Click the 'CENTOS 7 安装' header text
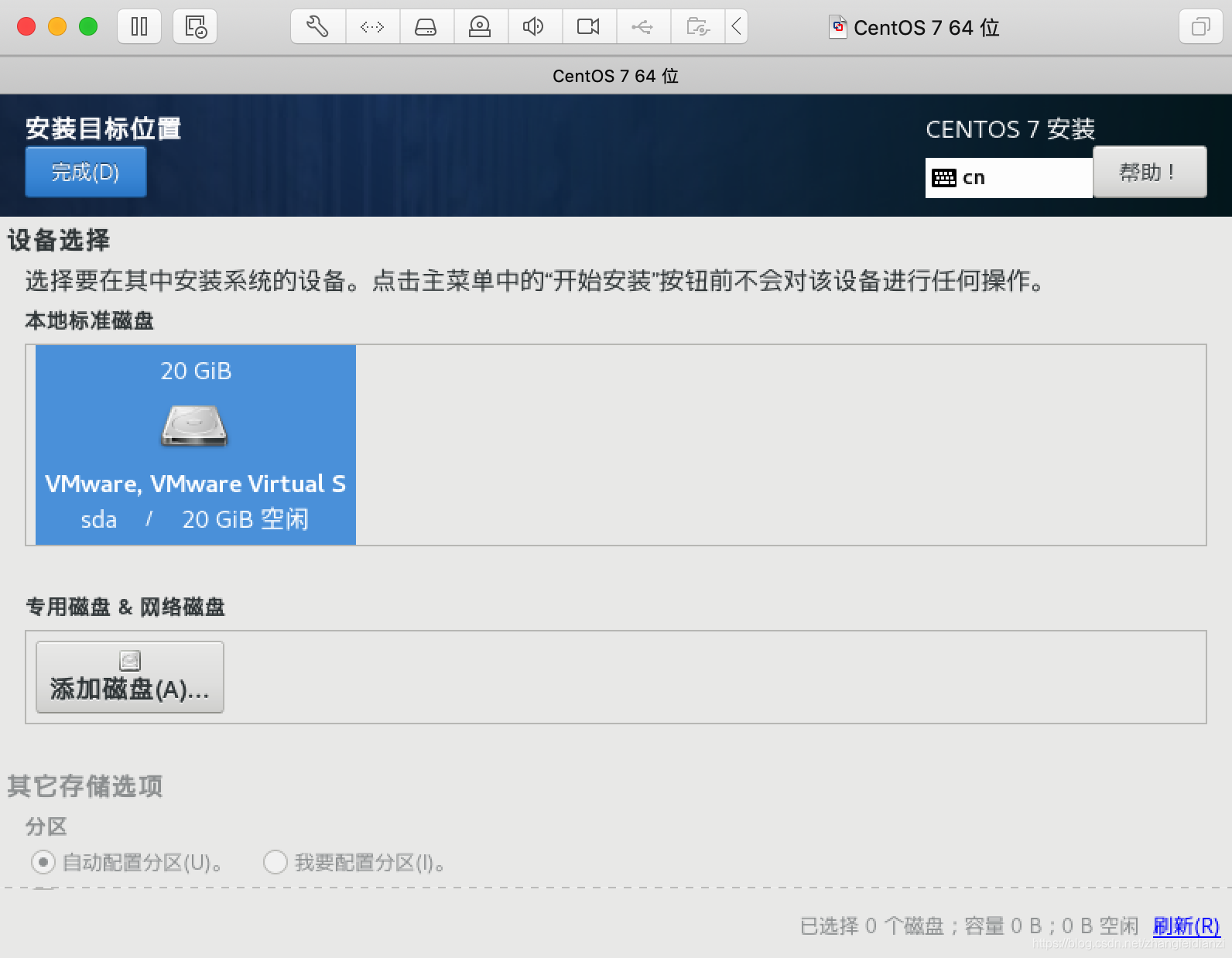The width and height of the screenshot is (1232, 958). [x=1011, y=129]
